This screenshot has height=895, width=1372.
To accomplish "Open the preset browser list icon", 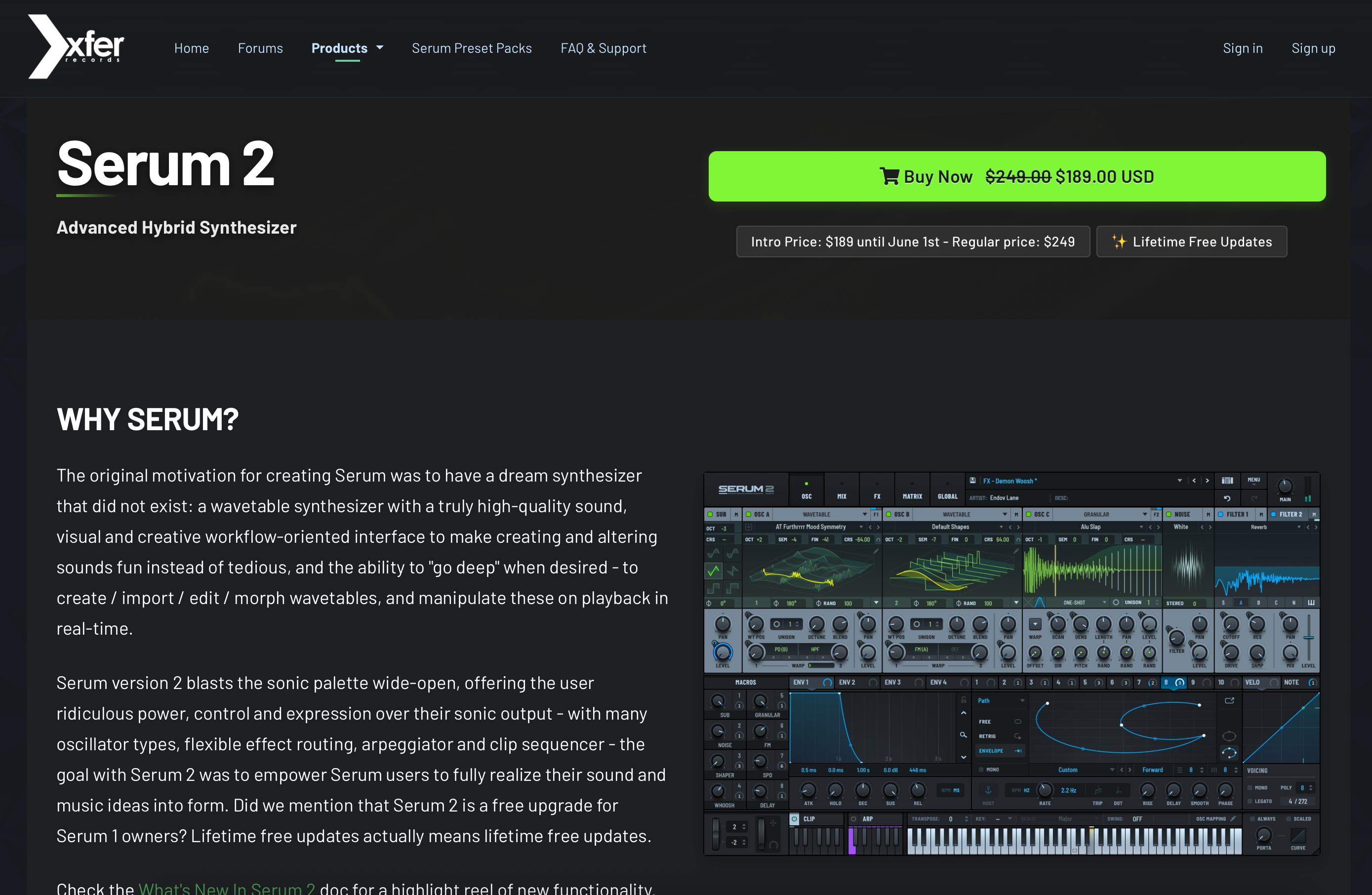I will [1227, 481].
